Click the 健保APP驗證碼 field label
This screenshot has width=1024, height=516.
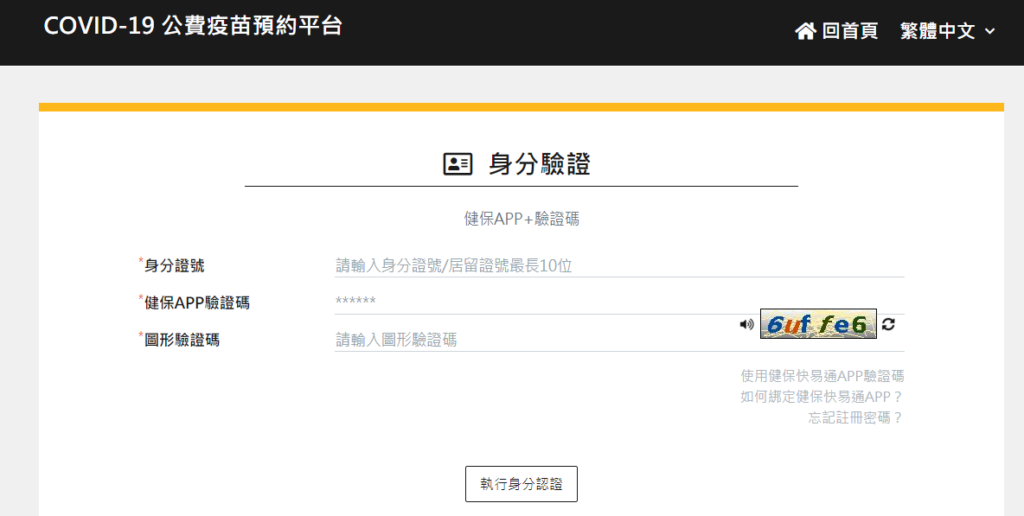click(x=196, y=302)
